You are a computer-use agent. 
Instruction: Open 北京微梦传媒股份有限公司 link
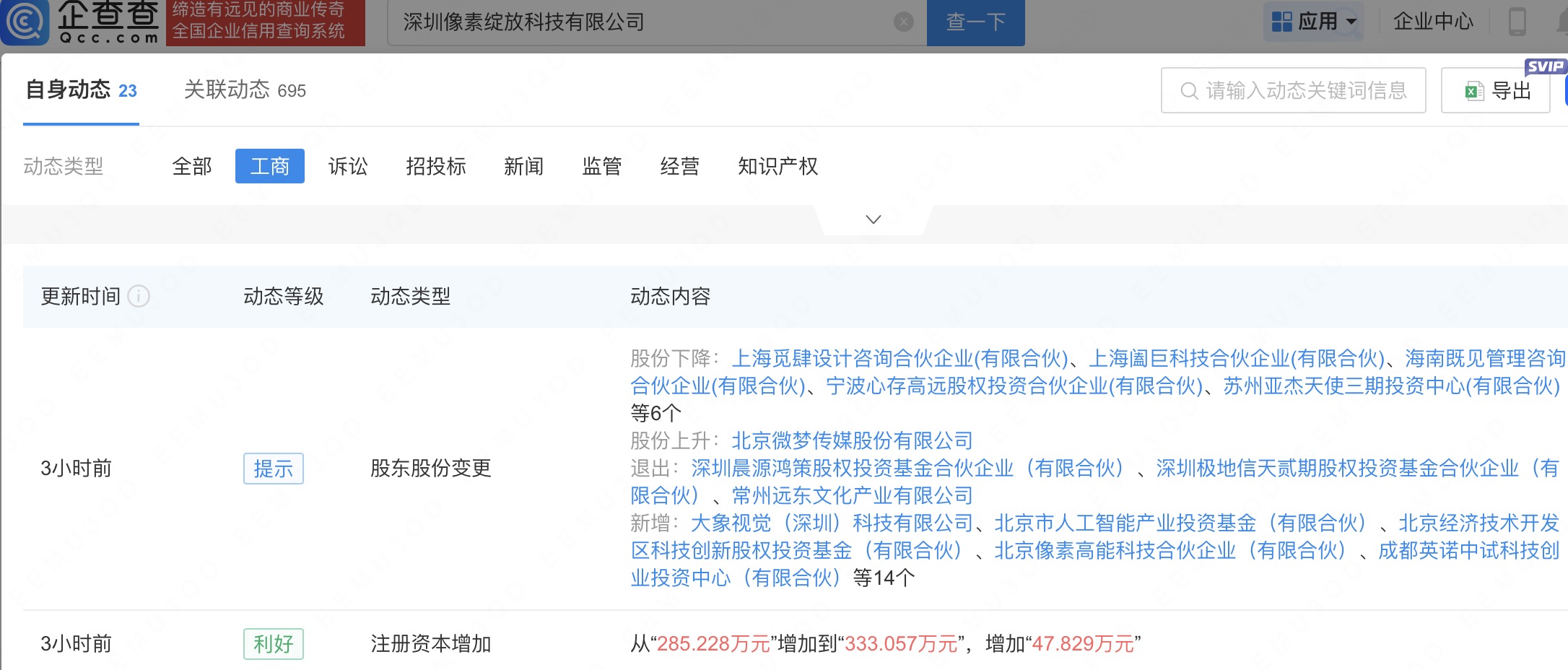(x=852, y=440)
